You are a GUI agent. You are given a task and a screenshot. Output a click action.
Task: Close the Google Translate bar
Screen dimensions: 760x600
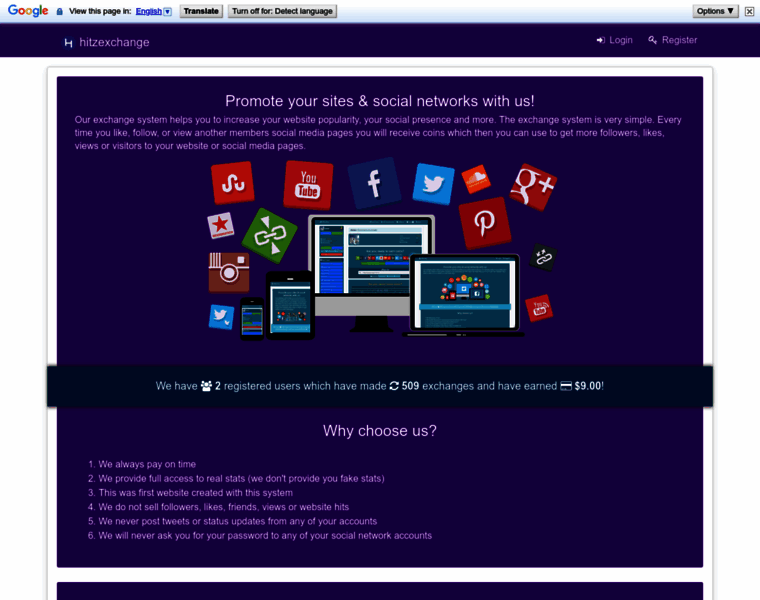tap(749, 11)
